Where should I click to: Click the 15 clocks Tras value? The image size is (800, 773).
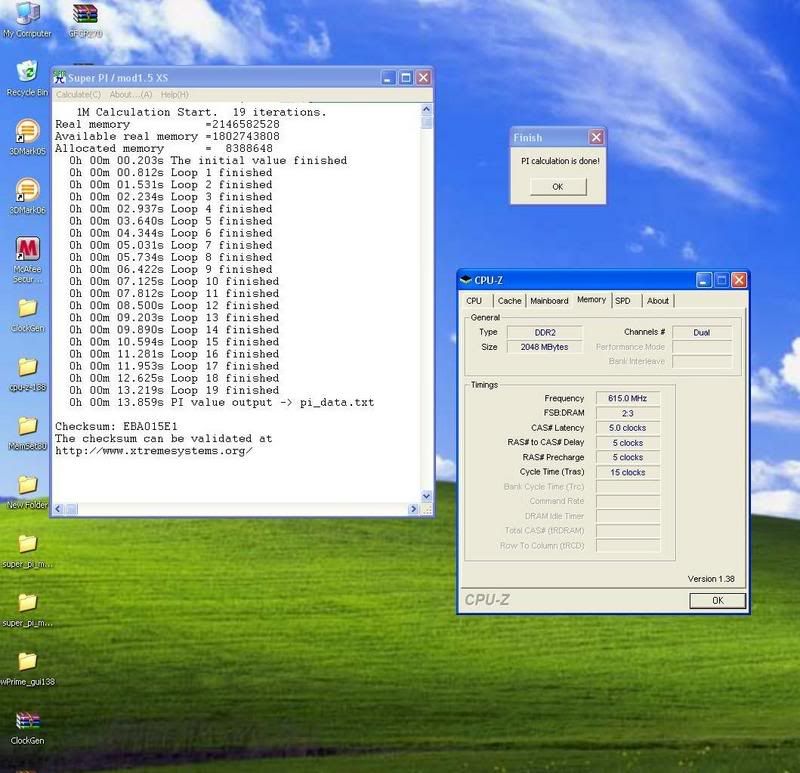point(628,472)
